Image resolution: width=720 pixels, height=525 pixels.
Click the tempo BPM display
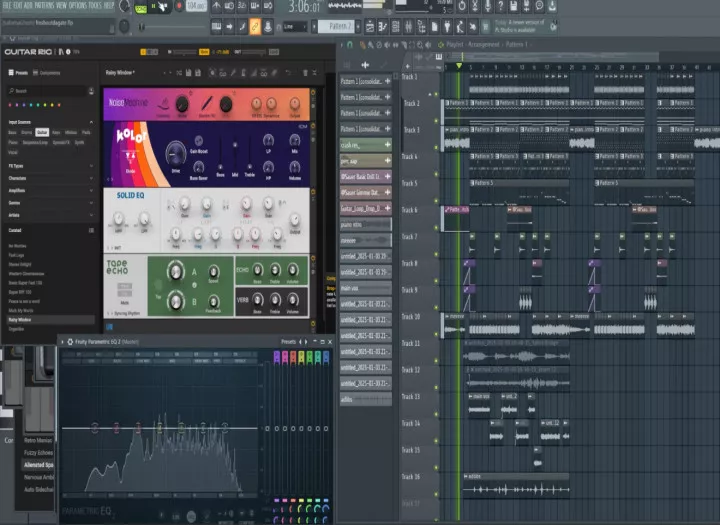pos(197,6)
